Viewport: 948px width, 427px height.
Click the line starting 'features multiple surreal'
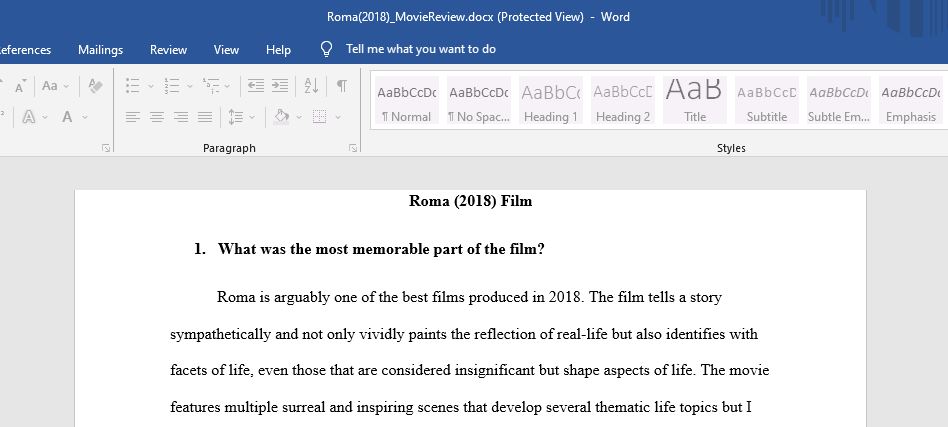[x=461, y=407]
